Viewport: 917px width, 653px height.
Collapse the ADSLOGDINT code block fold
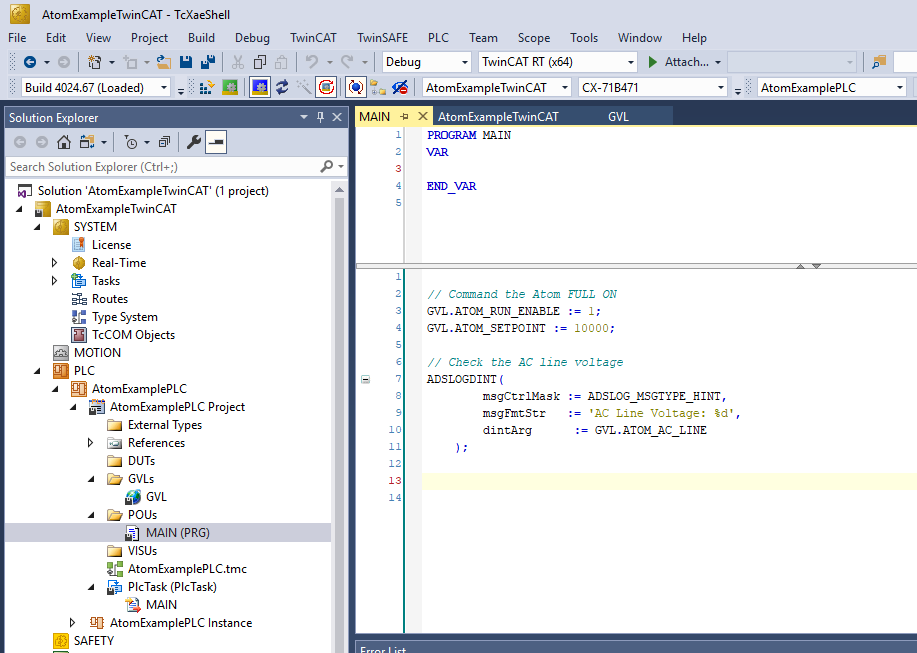[365, 379]
